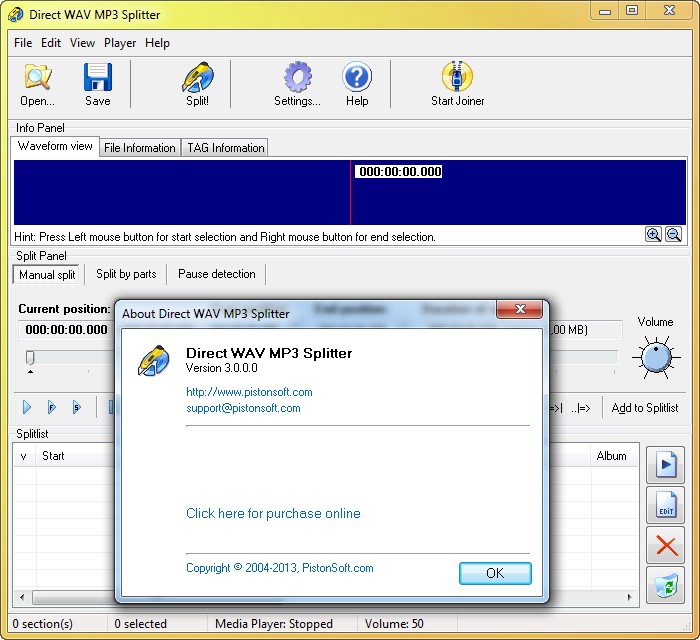Click the ..|=> jump marker button

(x=580, y=408)
